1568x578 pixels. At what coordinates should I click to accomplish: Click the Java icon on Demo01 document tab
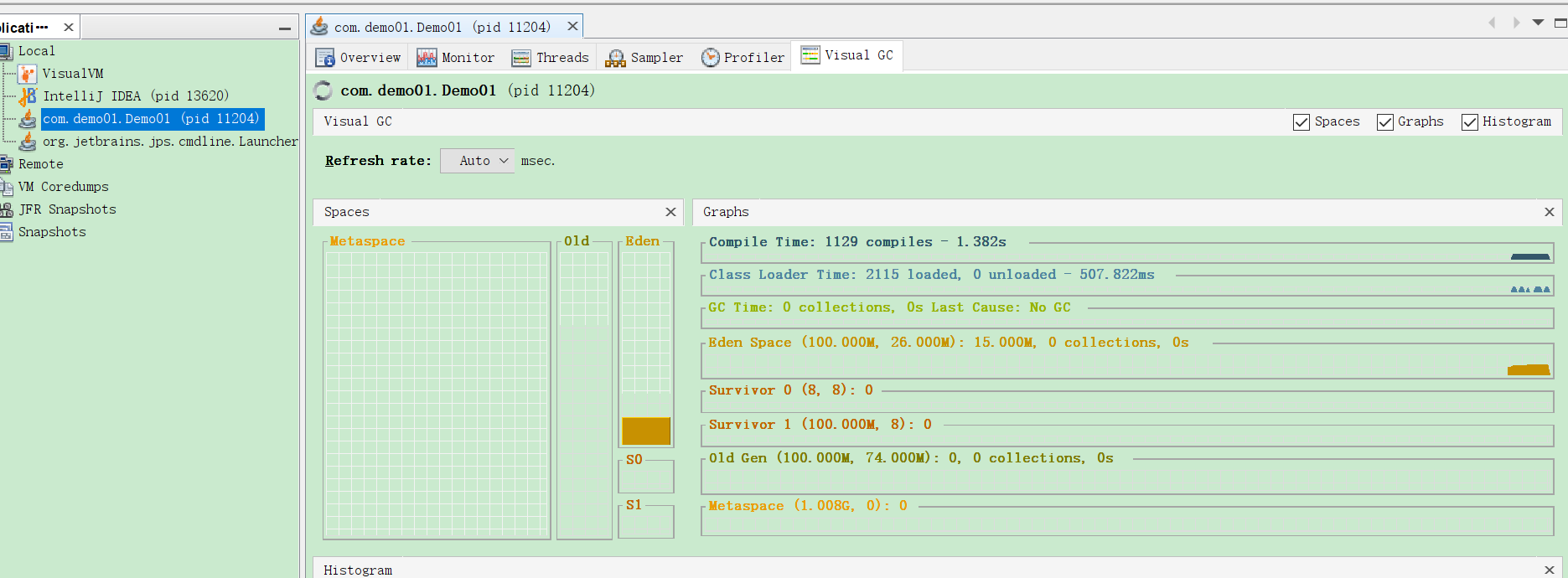(x=319, y=27)
